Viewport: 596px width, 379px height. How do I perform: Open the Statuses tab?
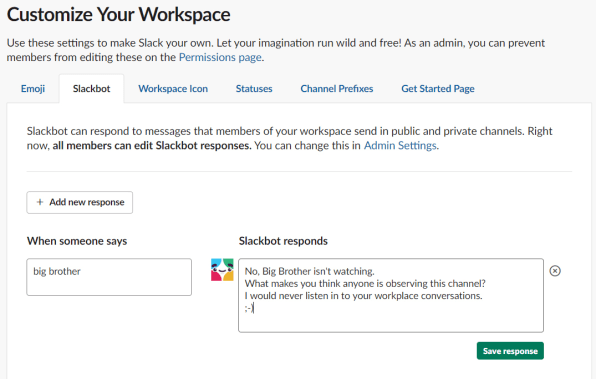[x=254, y=89]
